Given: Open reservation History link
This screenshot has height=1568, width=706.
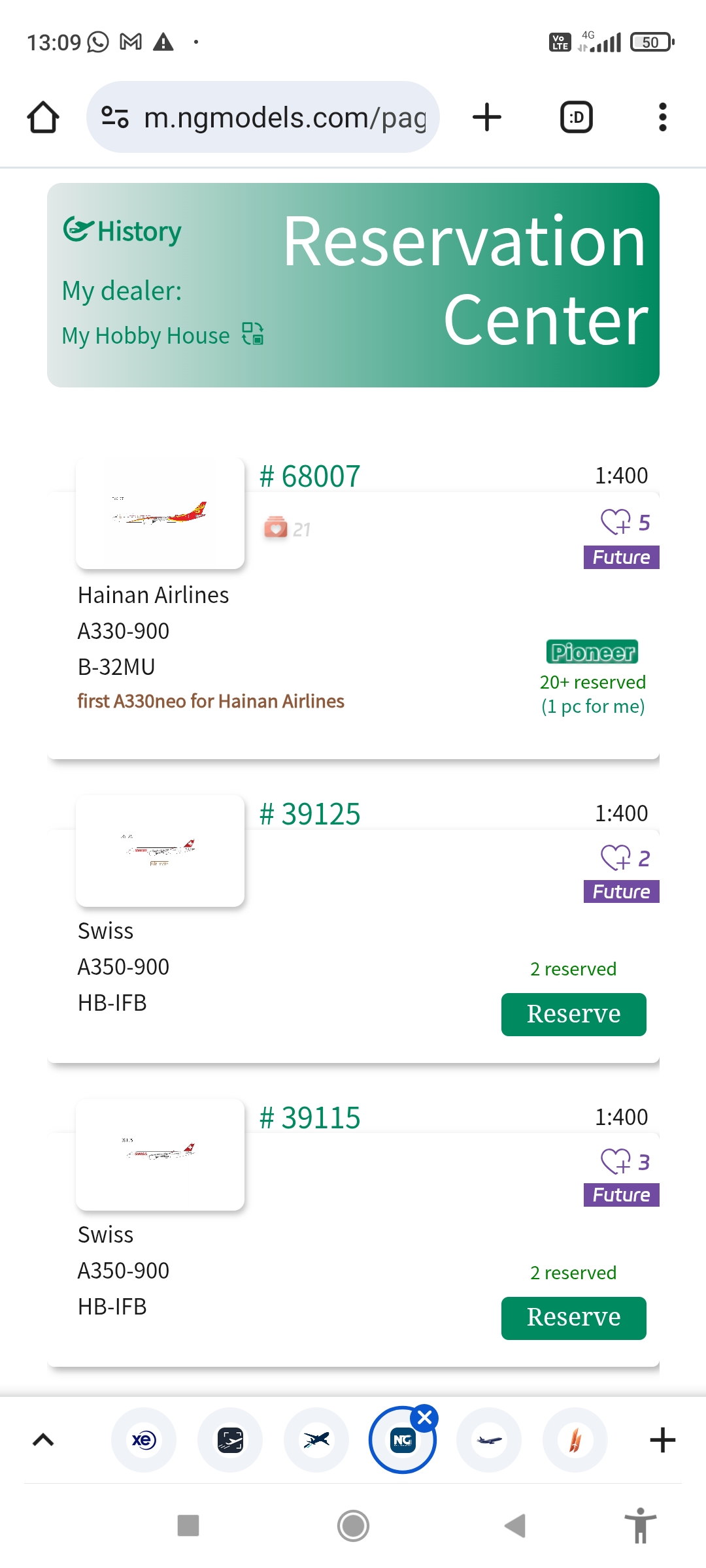Looking at the screenshot, I should click(x=123, y=231).
